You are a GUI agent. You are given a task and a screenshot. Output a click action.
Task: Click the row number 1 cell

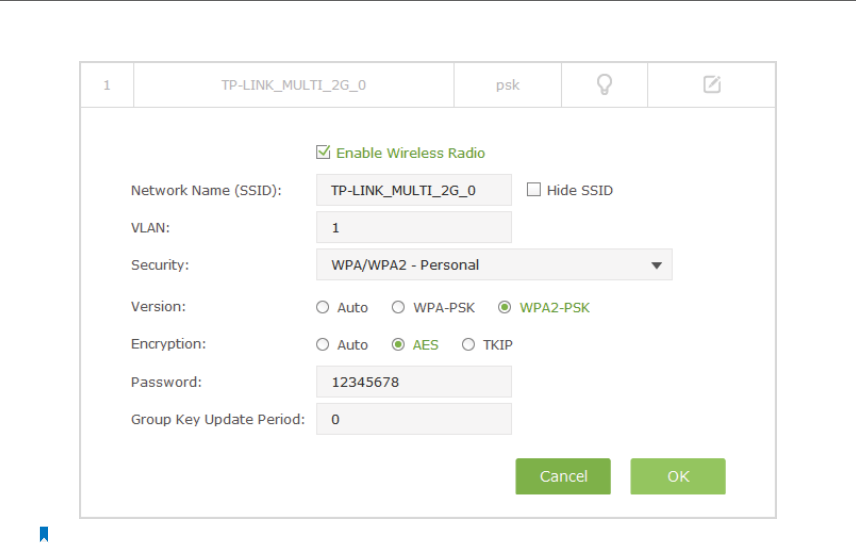[x=107, y=85]
